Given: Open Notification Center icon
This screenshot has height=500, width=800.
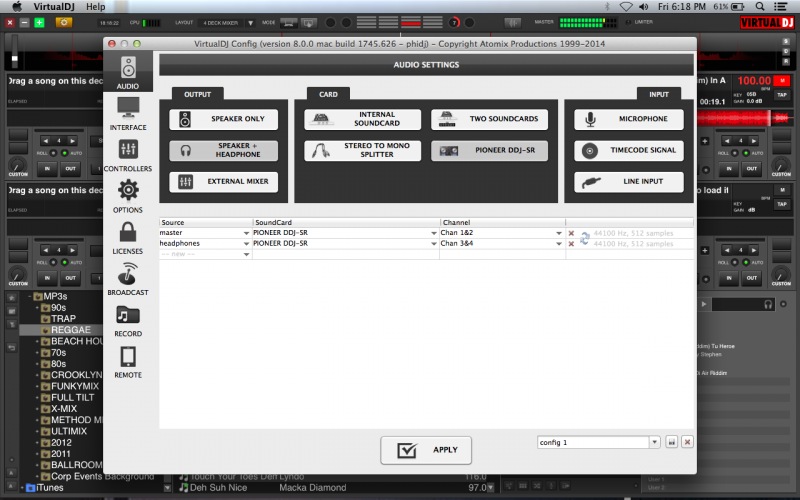Looking at the screenshot, I should 781,7.
